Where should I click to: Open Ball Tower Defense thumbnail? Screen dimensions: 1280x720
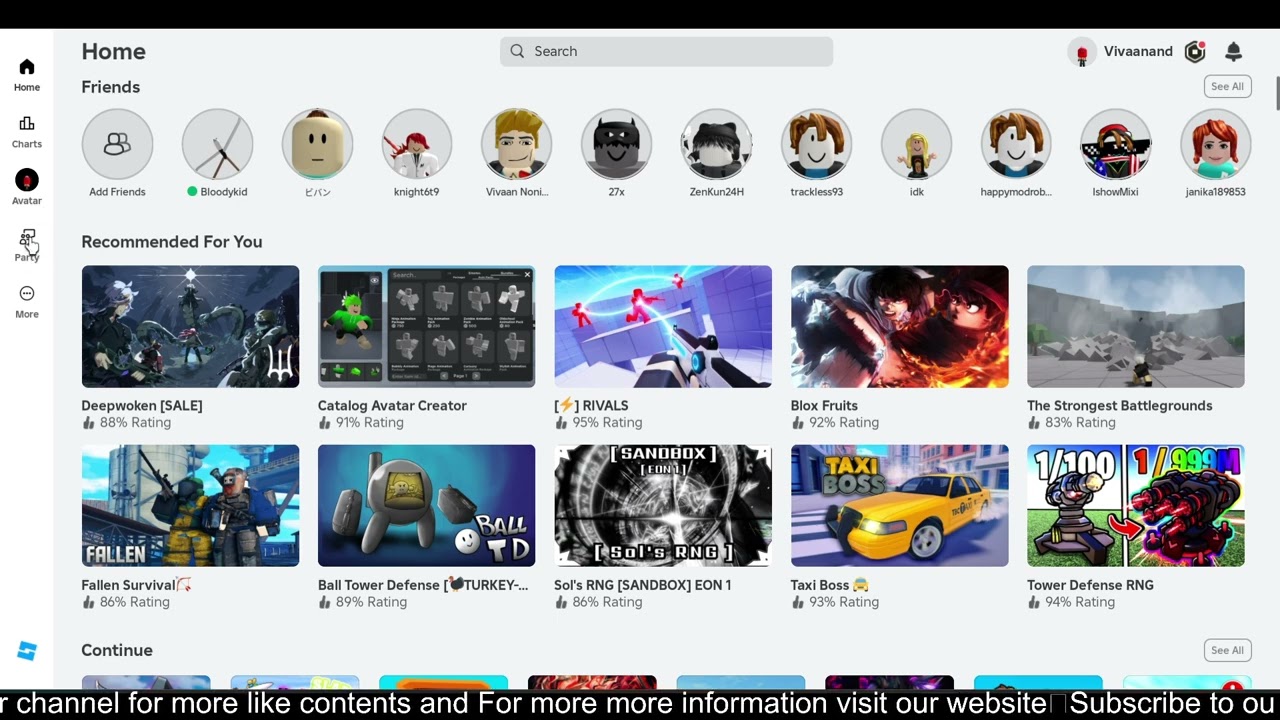(x=426, y=506)
